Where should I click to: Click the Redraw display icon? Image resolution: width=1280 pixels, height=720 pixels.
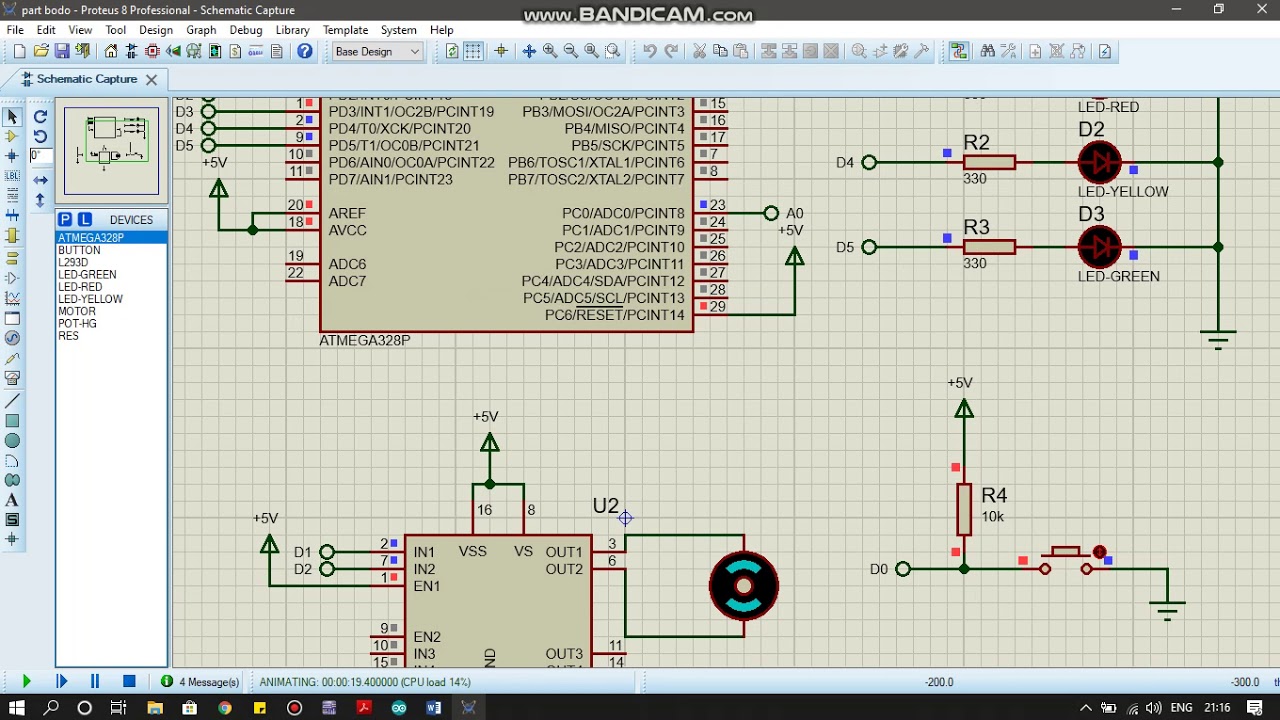coord(452,51)
